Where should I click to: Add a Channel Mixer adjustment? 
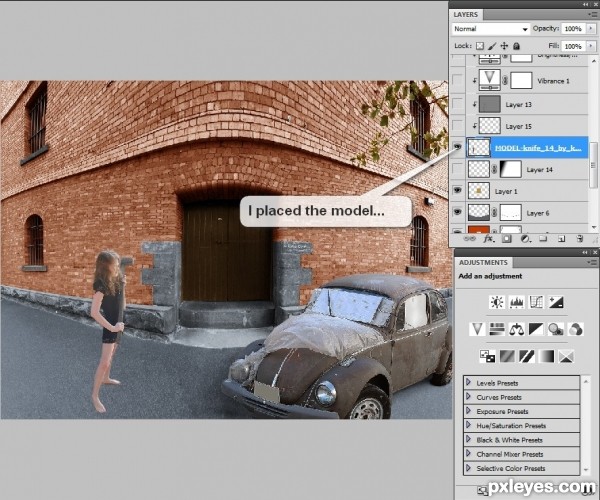tap(576, 329)
